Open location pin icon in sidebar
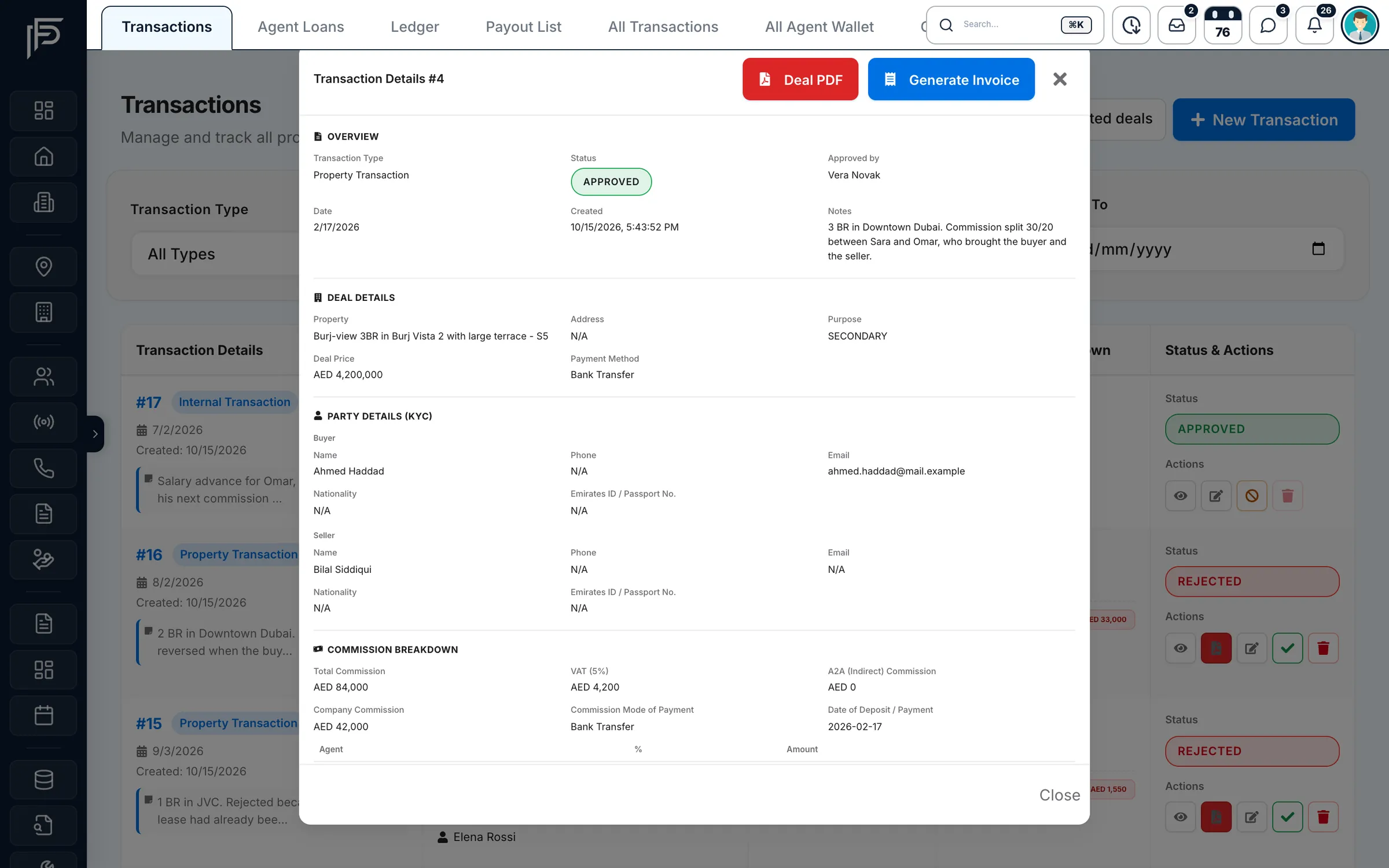 pyautogui.click(x=43, y=266)
